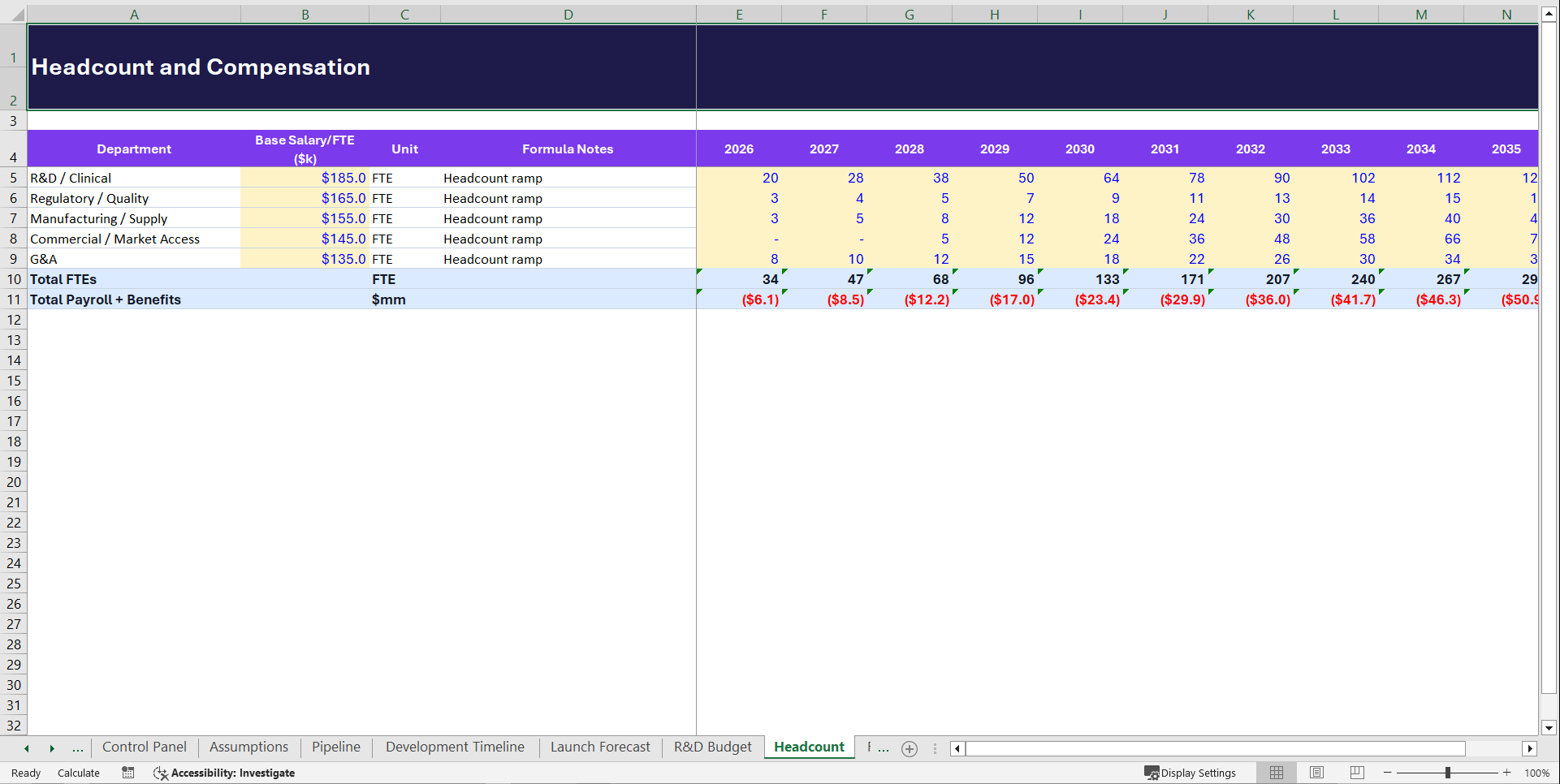Screen dimensions: 1560x784
Task: Open Accessibility: Investigate checker
Action: (x=224, y=773)
